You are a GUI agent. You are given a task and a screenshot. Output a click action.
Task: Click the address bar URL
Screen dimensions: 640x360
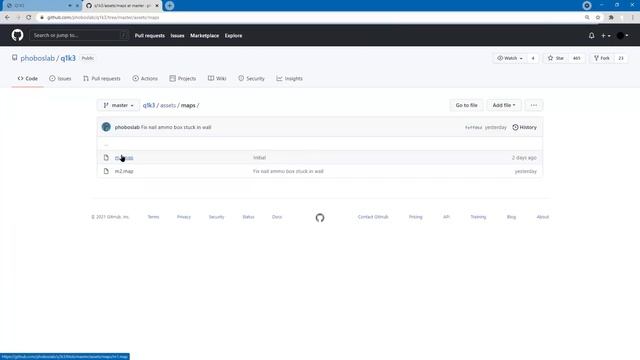(103, 18)
